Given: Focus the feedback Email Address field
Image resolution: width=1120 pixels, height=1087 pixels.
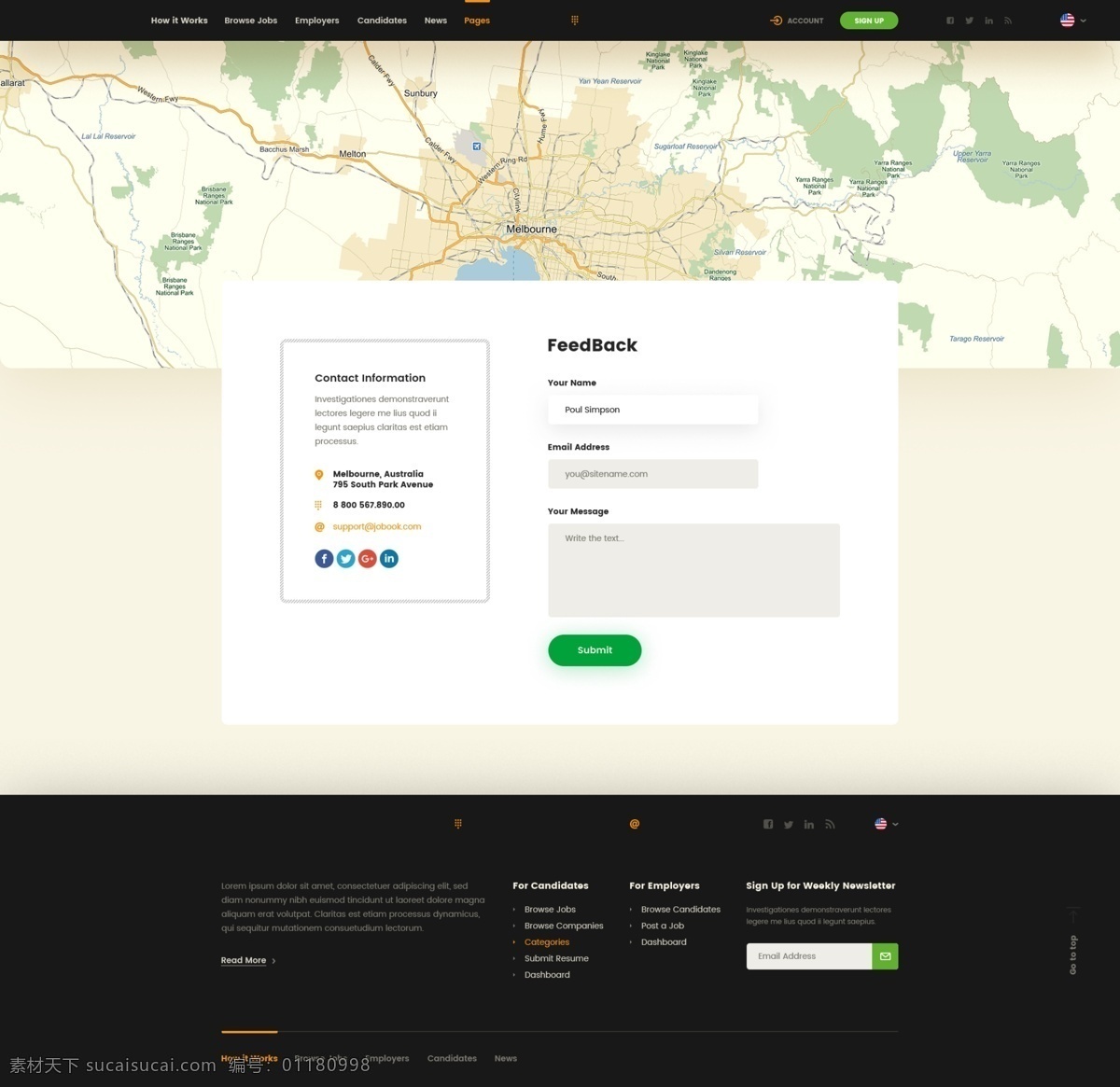Looking at the screenshot, I should [653, 474].
